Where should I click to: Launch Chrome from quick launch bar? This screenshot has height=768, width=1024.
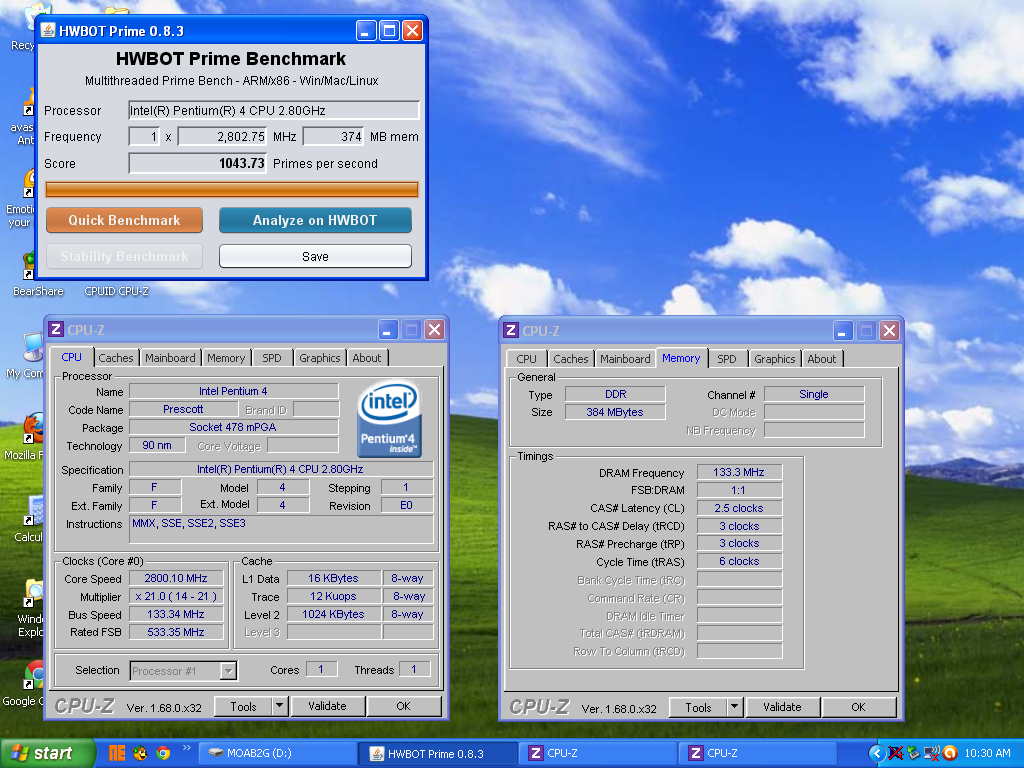tap(163, 753)
